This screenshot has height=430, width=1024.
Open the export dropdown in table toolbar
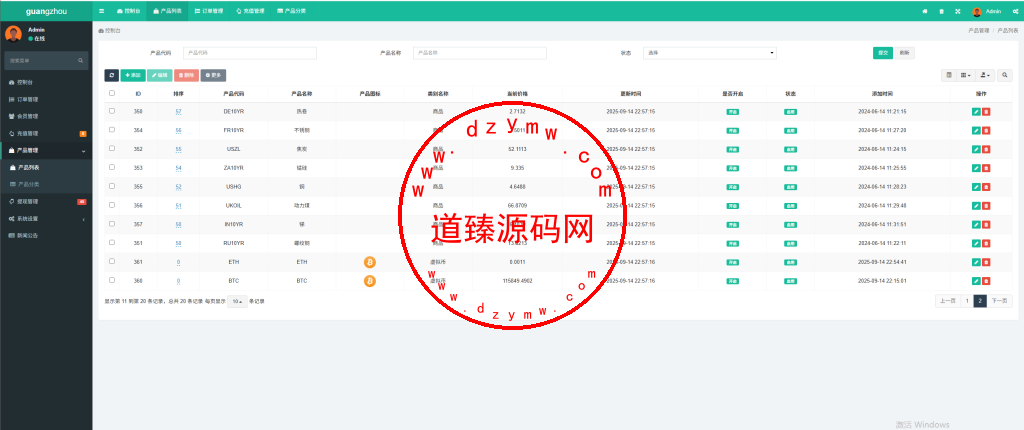[x=985, y=76]
